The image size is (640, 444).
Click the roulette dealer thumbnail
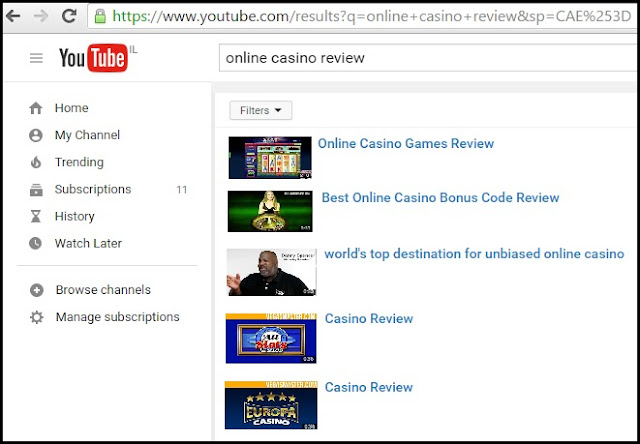click(x=270, y=211)
